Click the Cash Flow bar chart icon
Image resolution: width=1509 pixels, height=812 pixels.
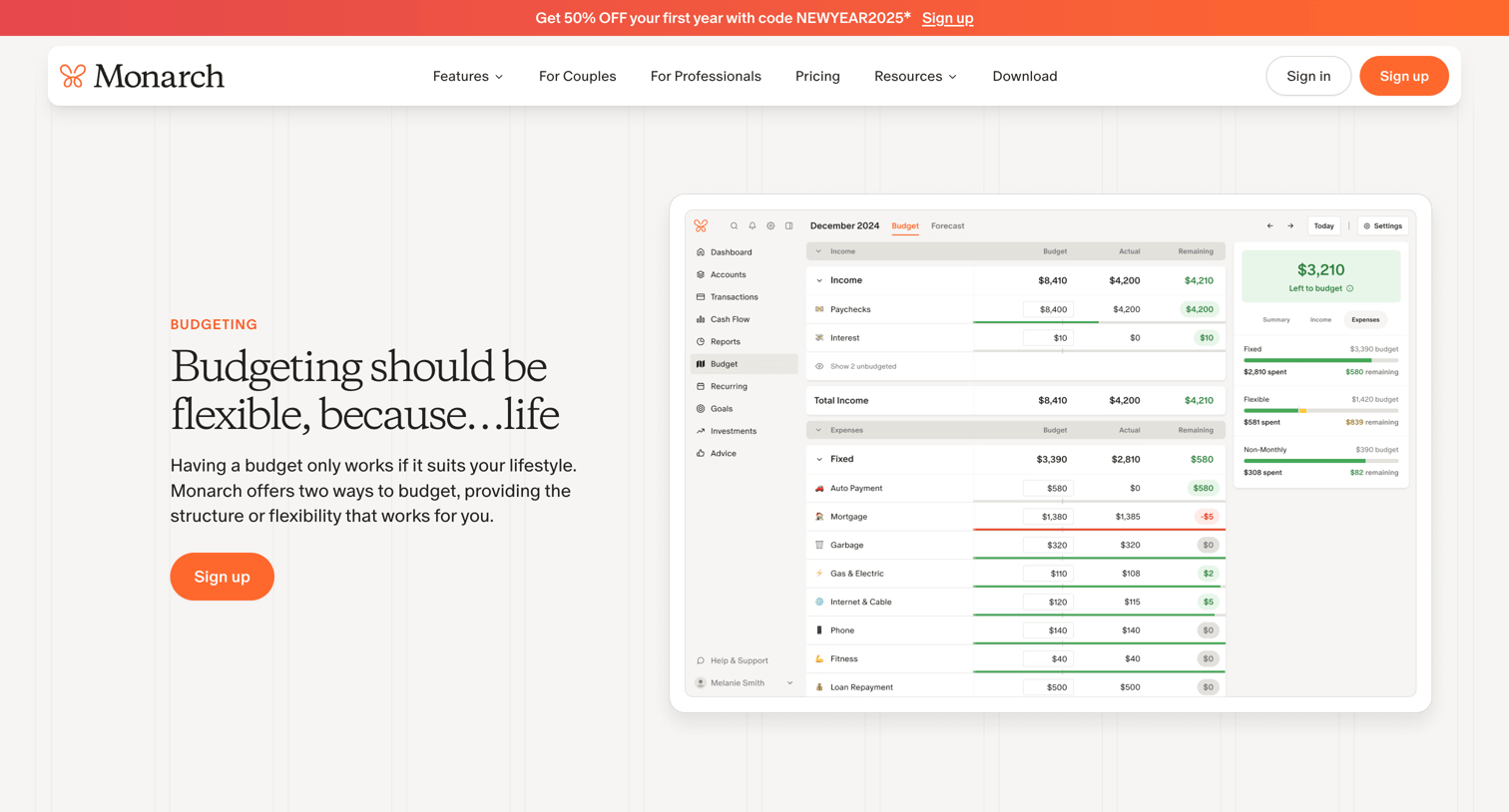pyautogui.click(x=701, y=319)
